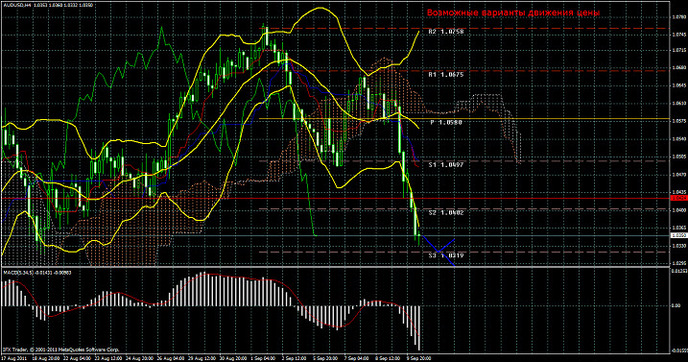
Task: Click the red price tag on price axis
Action: coord(679,198)
